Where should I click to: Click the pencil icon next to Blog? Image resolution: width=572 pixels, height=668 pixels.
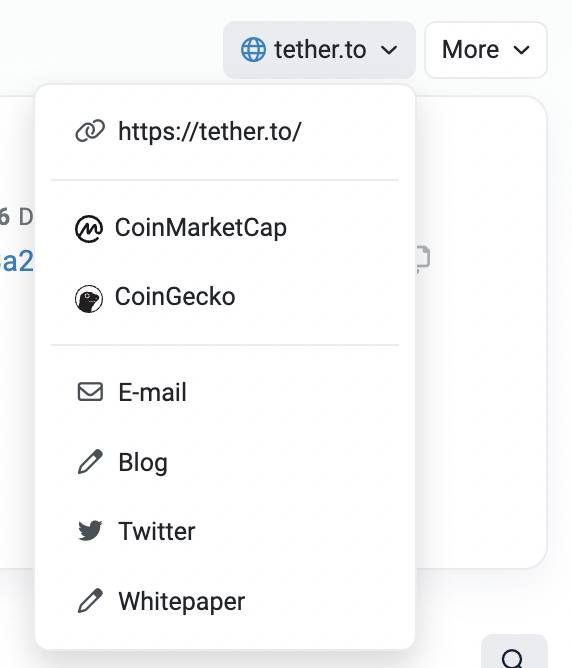click(x=90, y=461)
